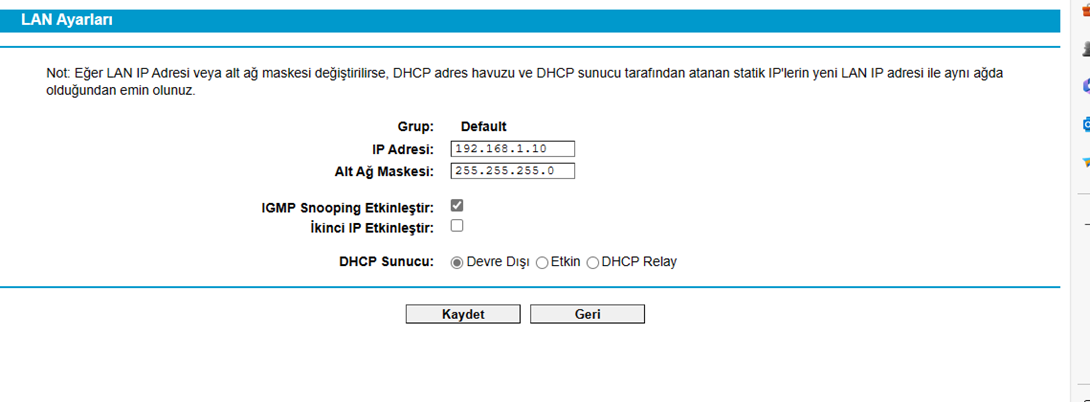Click the Default group value
1090x402 pixels.
(484, 127)
